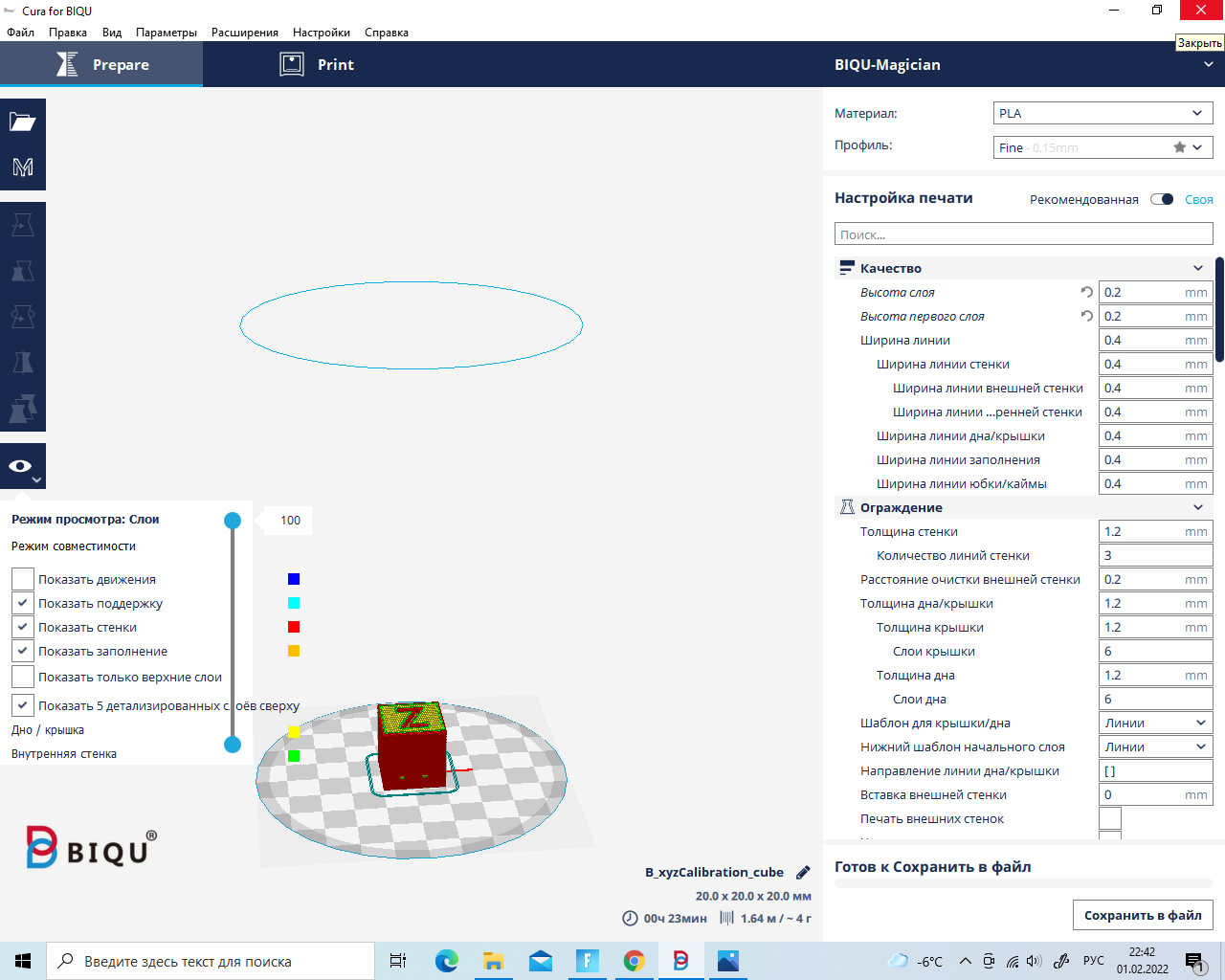
Task: Open the view mode eye icon
Action: click(x=23, y=466)
